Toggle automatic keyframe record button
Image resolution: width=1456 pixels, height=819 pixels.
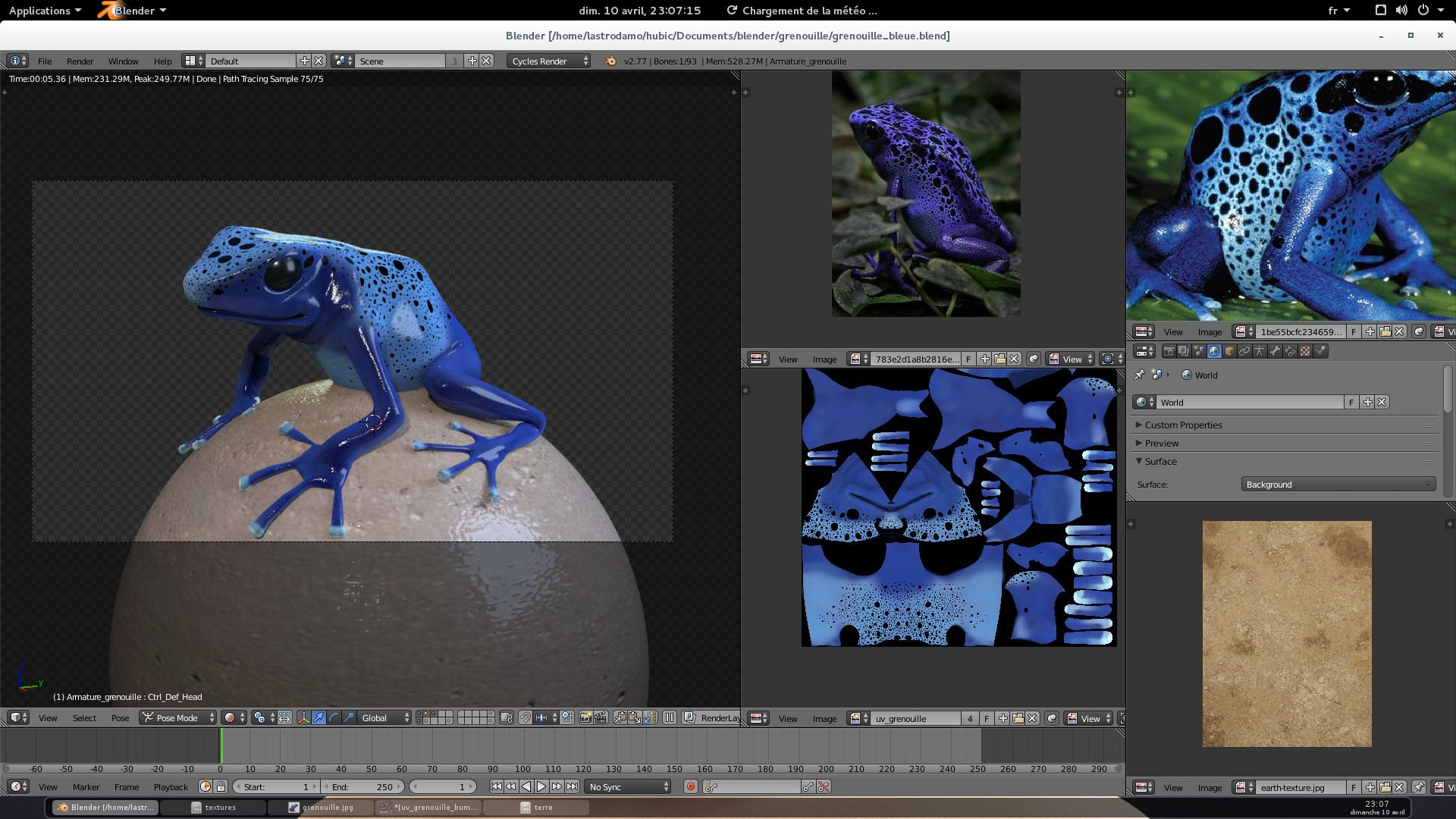point(691,787)
